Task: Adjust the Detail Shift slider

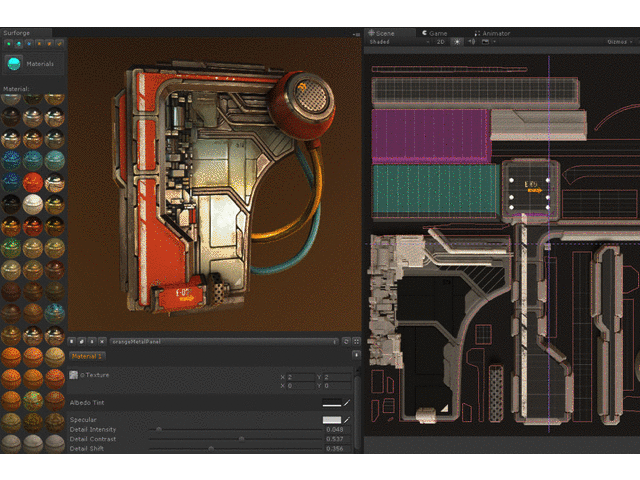Action: click(236, 449)
